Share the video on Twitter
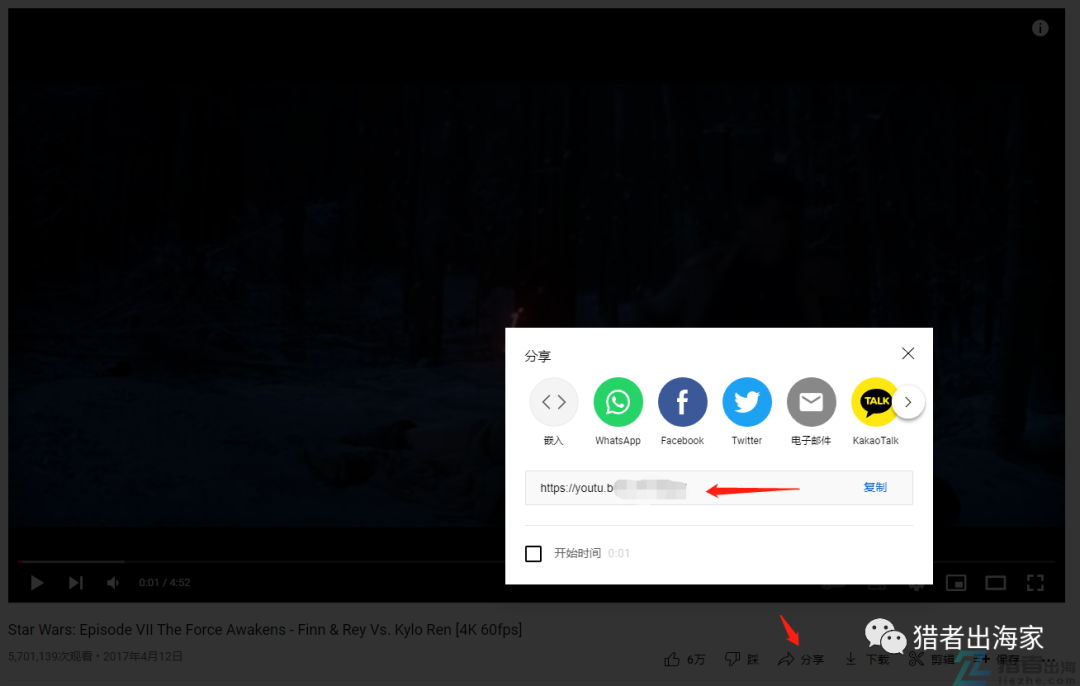The image size is (1080, 686). (x=747, y=402)
